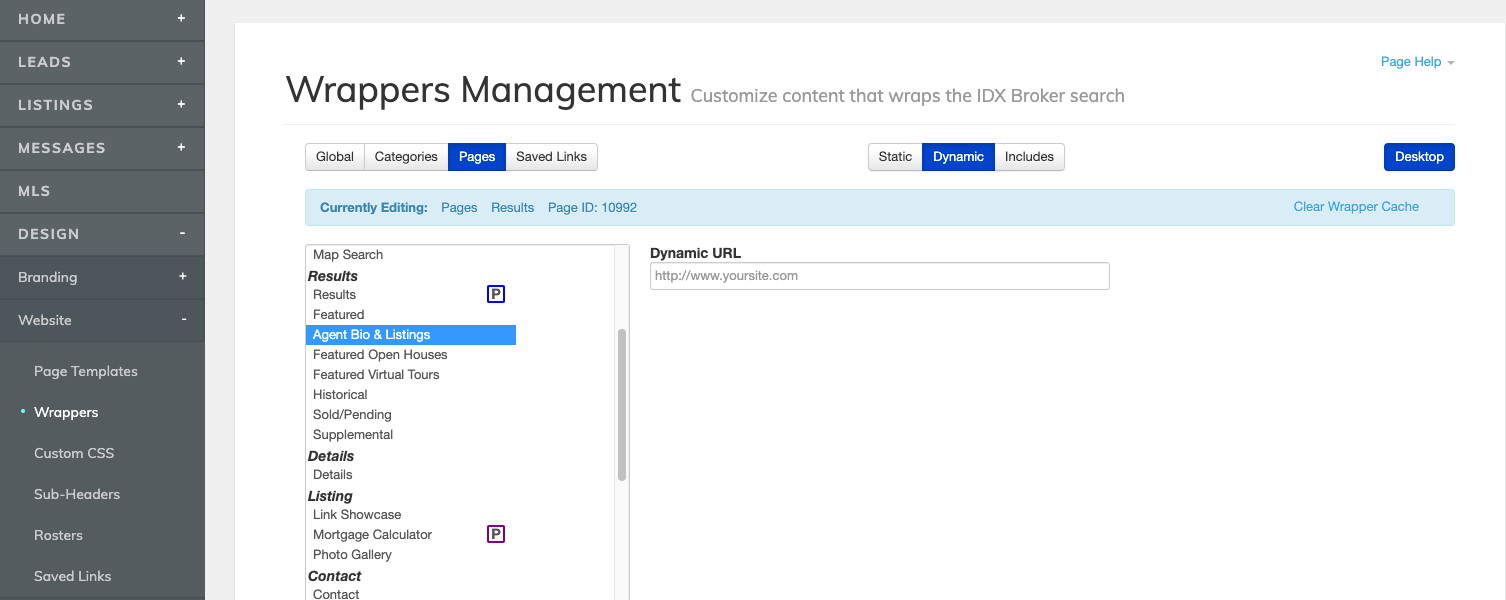
Task: Click Clear Wrapper Cache link
Action: coord(1355,207)
